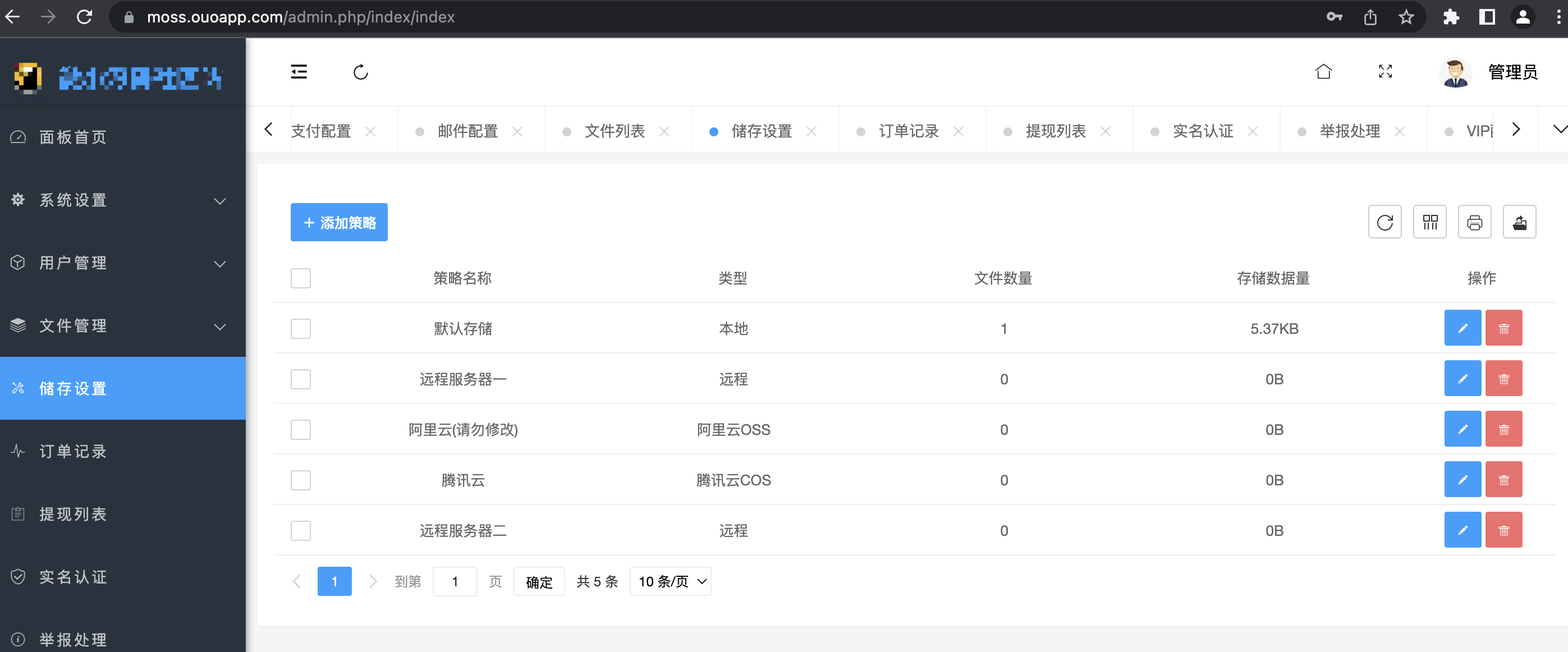Reload the browser page
1568x652 pixels.
(84, 17)
